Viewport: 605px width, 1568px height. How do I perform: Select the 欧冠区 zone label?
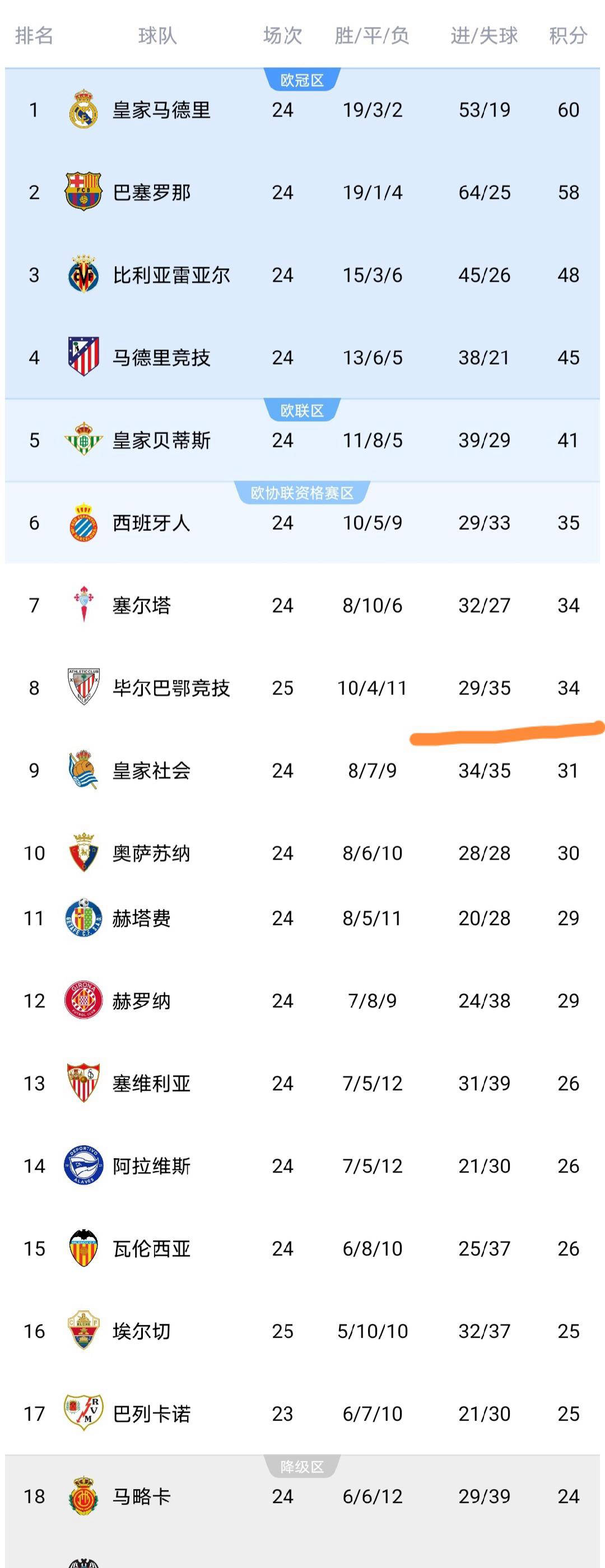302,80
